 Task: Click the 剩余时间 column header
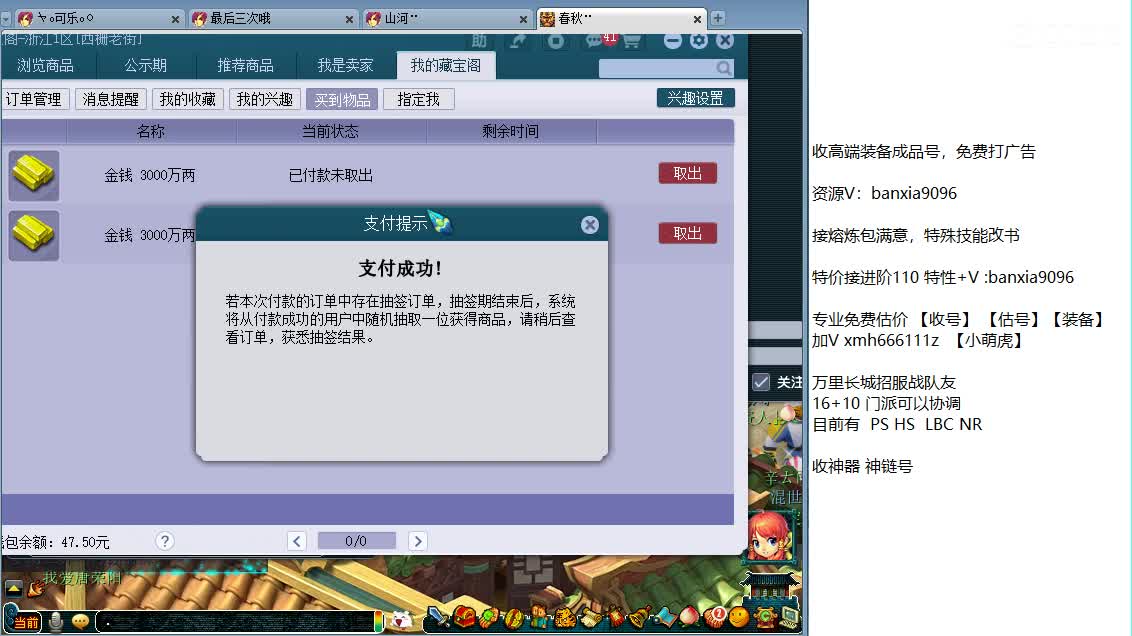tap(510, 131)
